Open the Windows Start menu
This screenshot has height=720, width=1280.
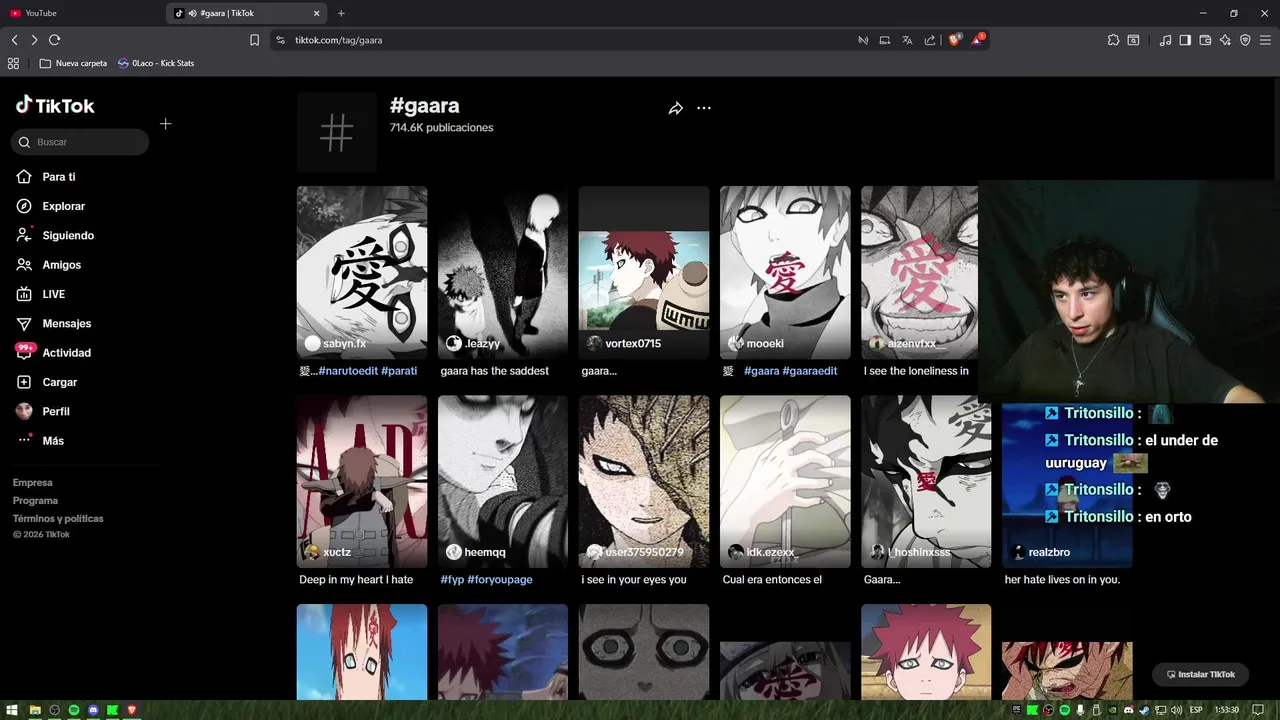[x=14, y=710]
